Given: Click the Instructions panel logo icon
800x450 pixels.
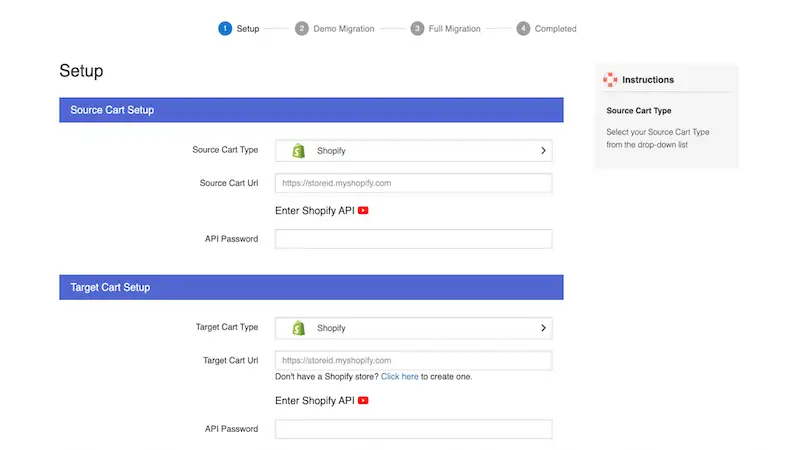Looking at the screenshot, I should point(610,80).
